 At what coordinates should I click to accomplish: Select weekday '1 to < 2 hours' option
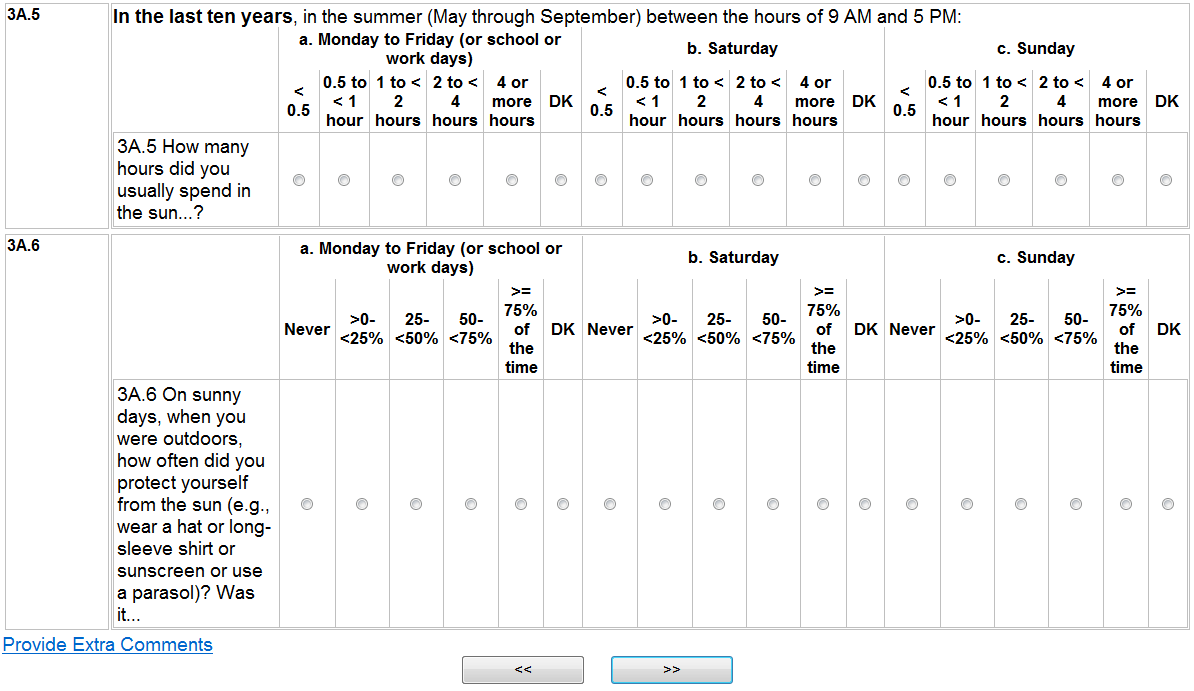(398, 180)
